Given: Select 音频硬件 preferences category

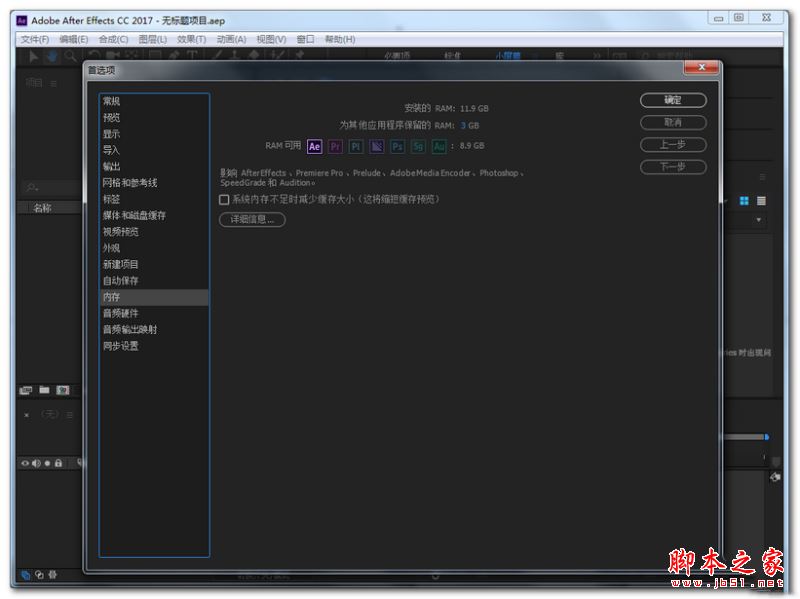Looking at the screenshot, I should tap(154, 313).
